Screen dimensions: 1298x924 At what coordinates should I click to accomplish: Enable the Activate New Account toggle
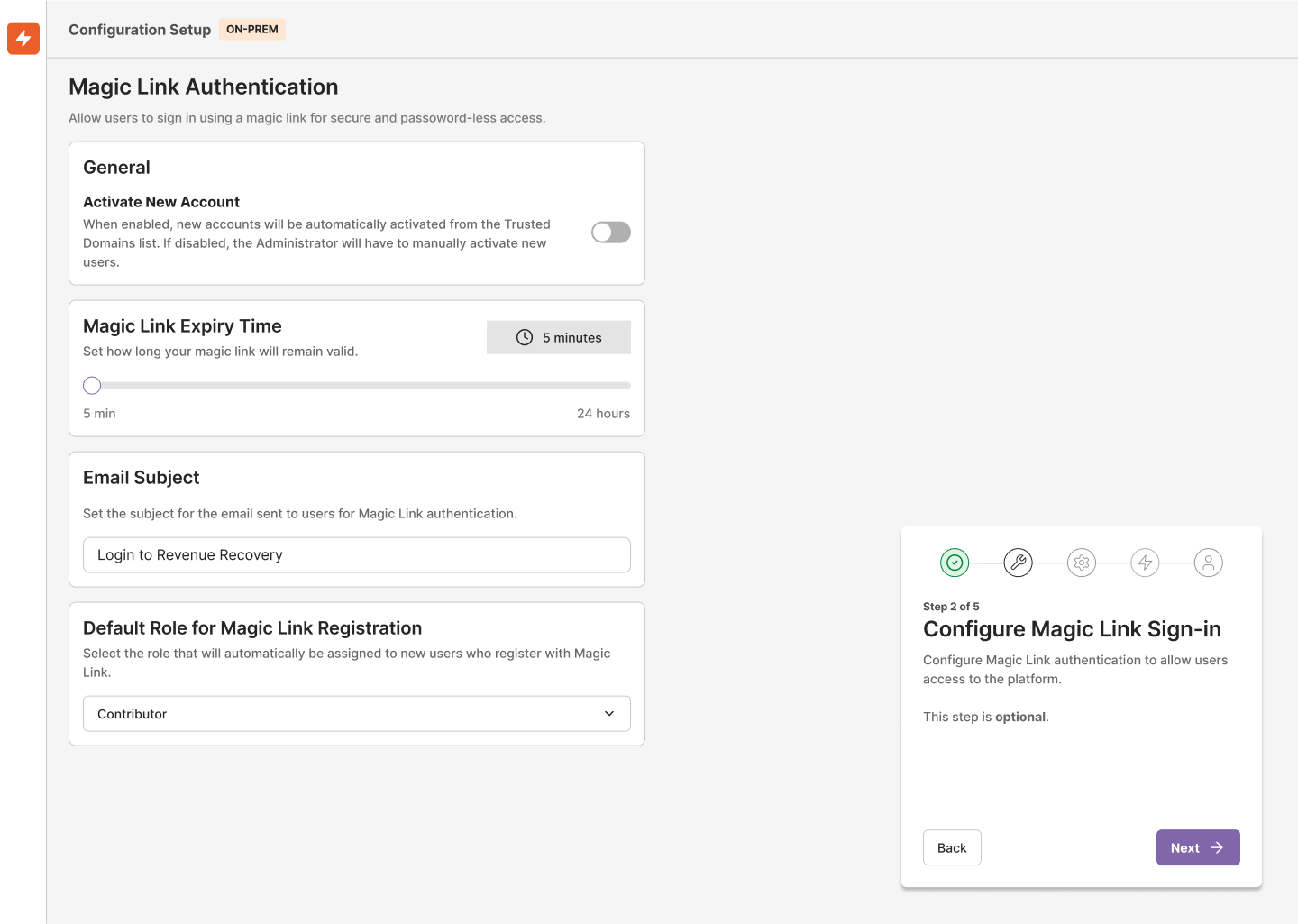[610, 232]
